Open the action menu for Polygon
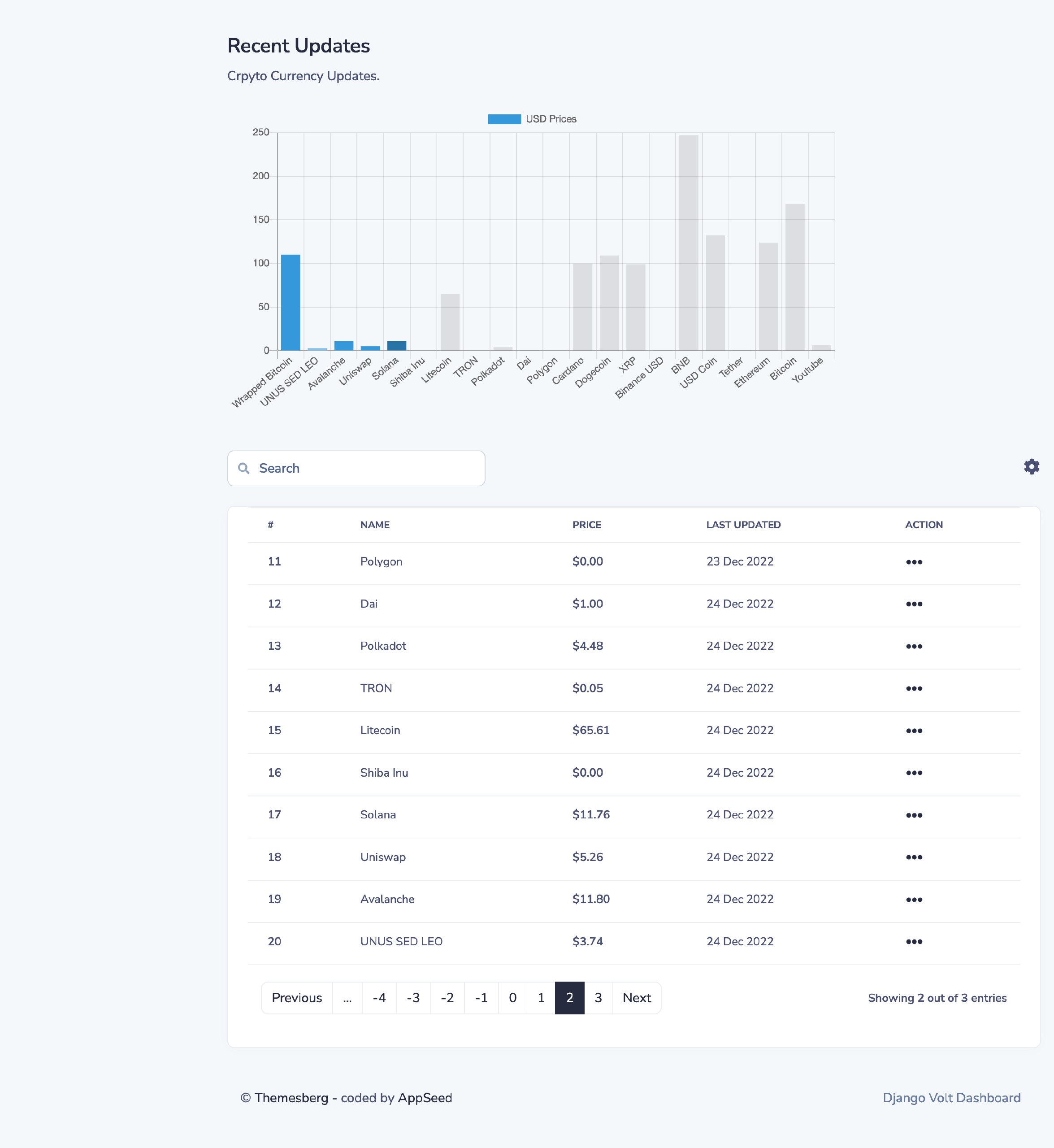Screen dimensions: 1054x1148 (914, 562)
